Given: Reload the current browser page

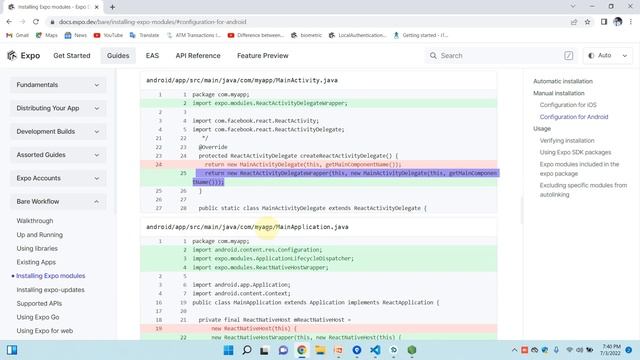Looking at the screenshot, I should click(x=36, y=22).
